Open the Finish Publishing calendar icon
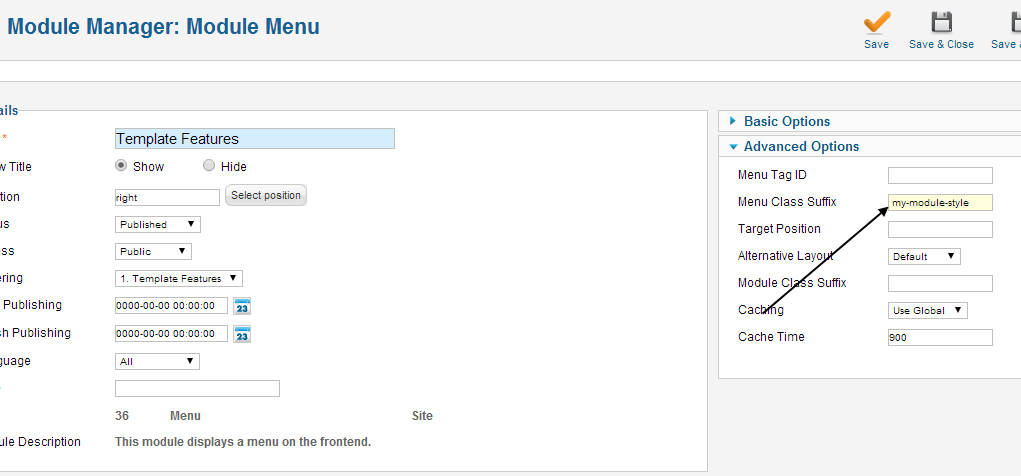 coord(242,334)
